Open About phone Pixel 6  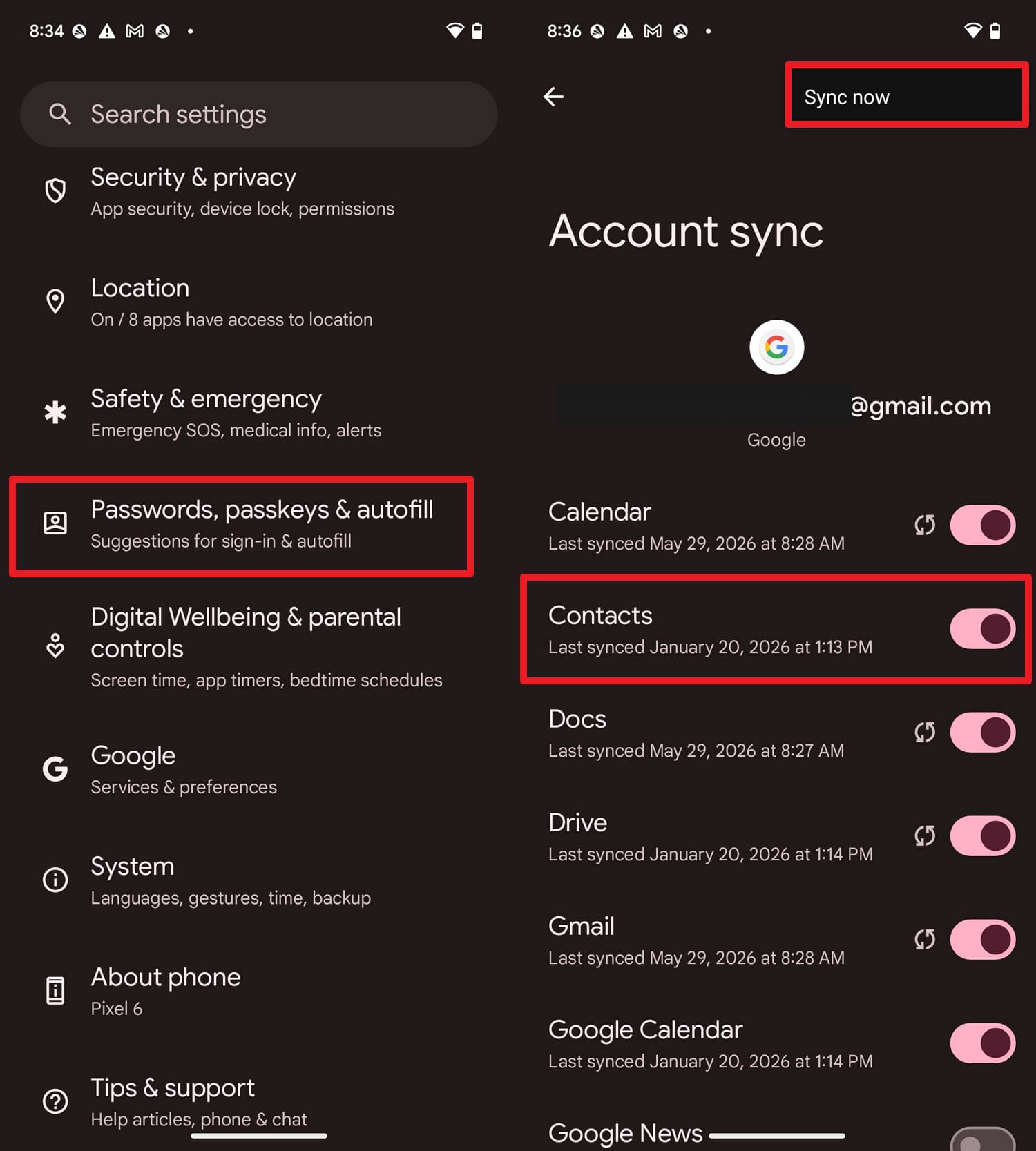click(x=259, y=992)
